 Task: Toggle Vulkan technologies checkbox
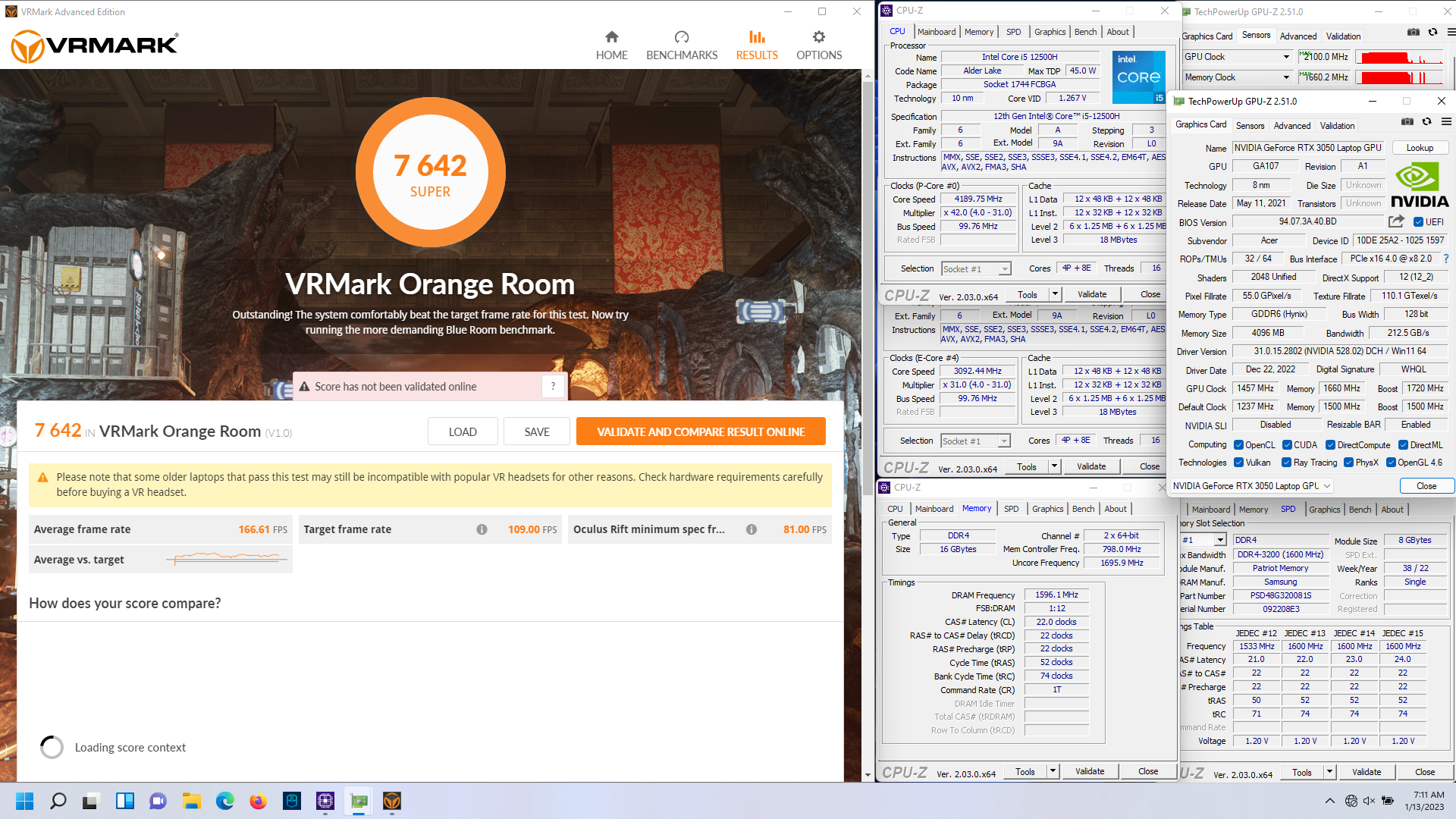click(x=1238, y=463)
